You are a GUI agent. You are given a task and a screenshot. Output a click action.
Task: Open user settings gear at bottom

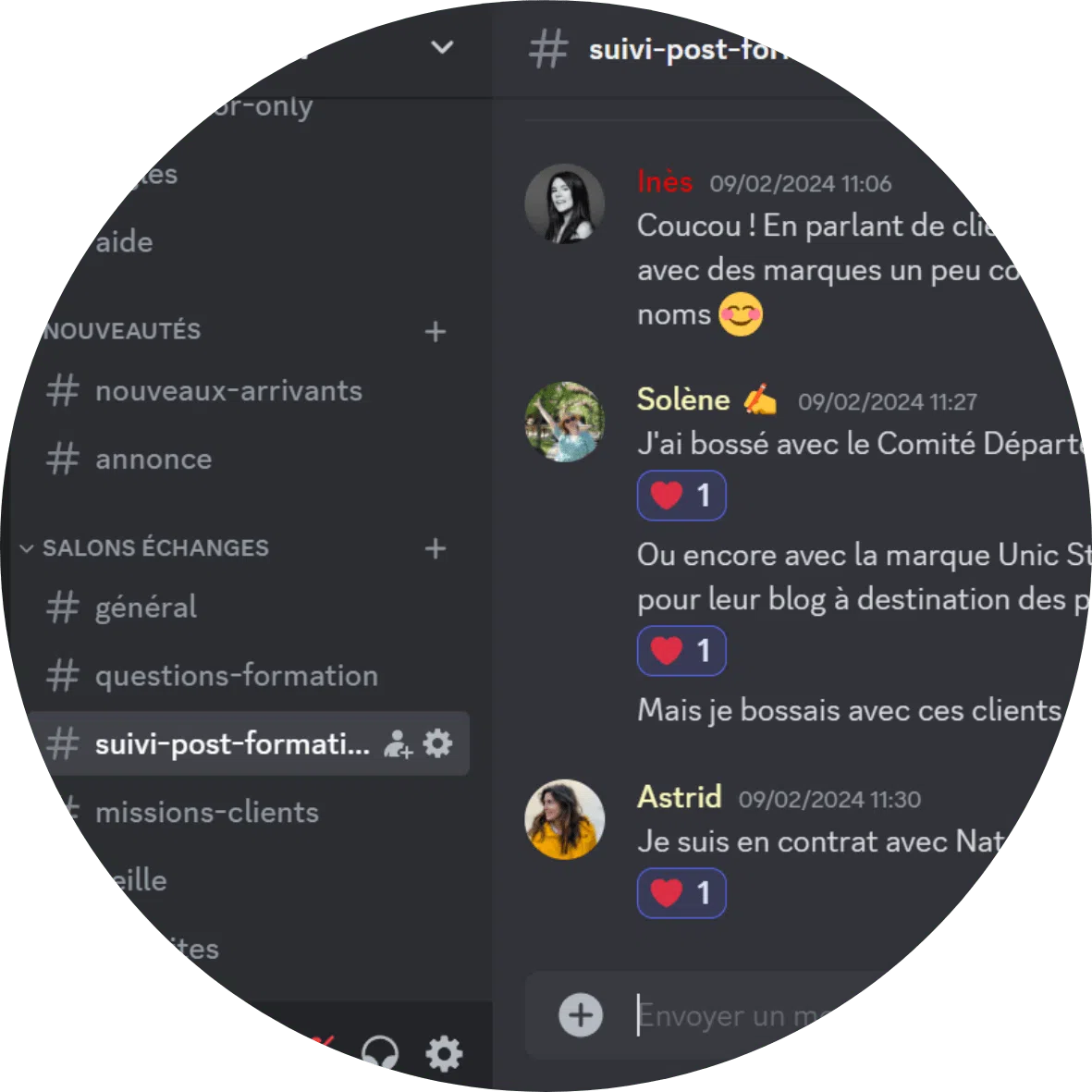[444, 1053]
